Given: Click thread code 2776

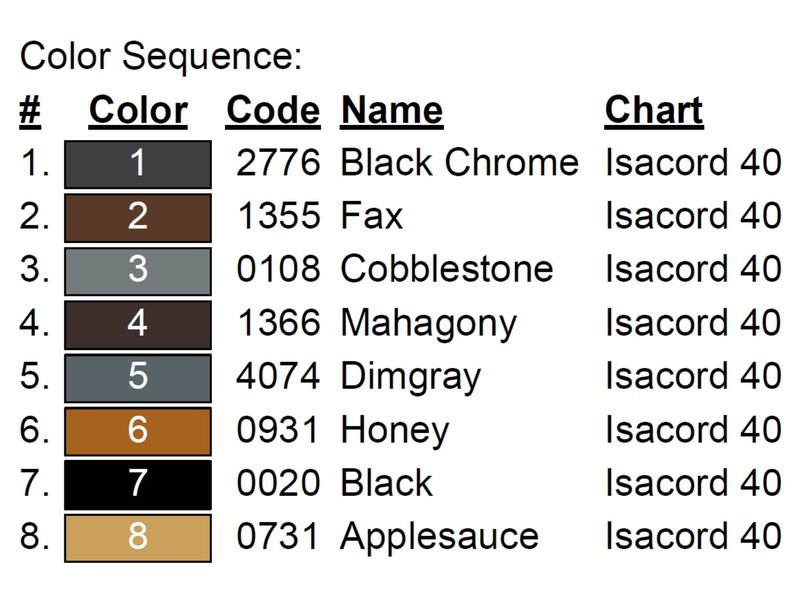Looking at the screenshot, I should tap(279, 163).
